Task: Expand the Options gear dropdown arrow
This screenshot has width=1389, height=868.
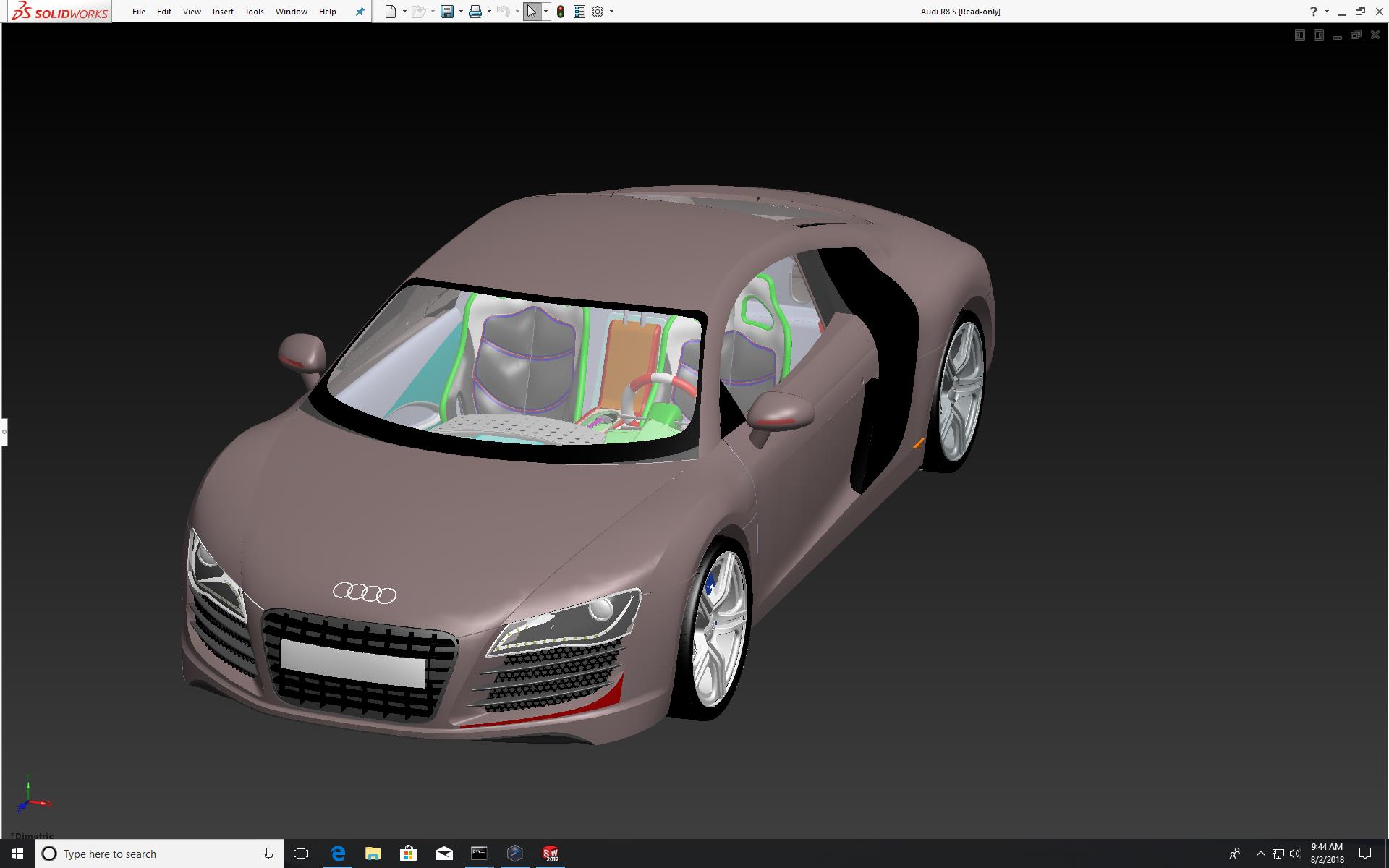Action: click(x=611, y=12)
